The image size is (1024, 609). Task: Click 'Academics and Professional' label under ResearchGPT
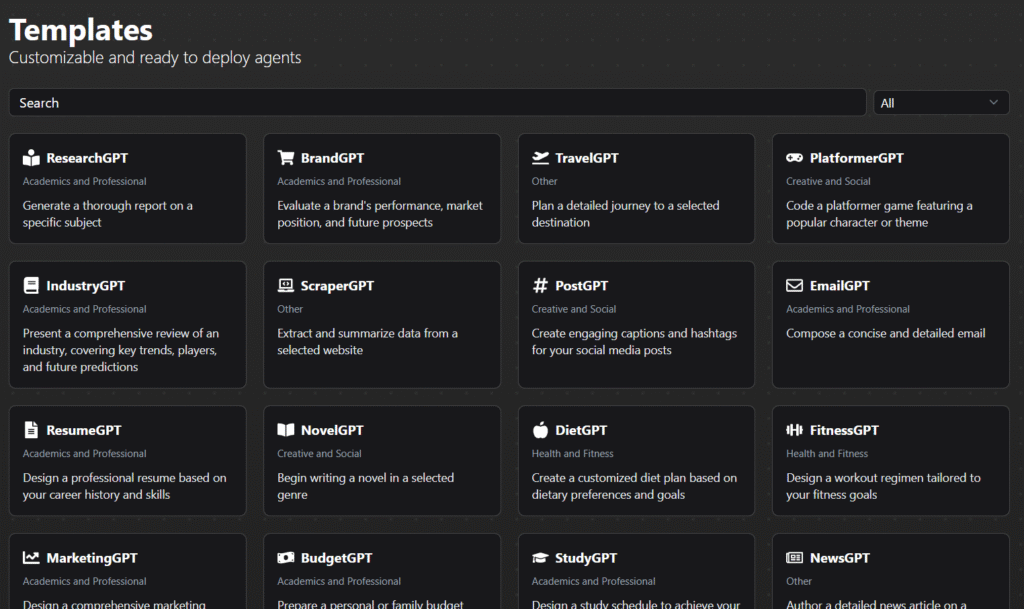tap(84, 181)
